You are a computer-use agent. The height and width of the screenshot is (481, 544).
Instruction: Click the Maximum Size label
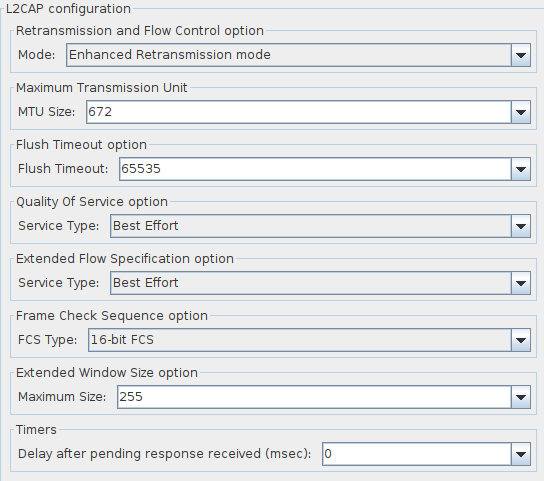point(62,397)
